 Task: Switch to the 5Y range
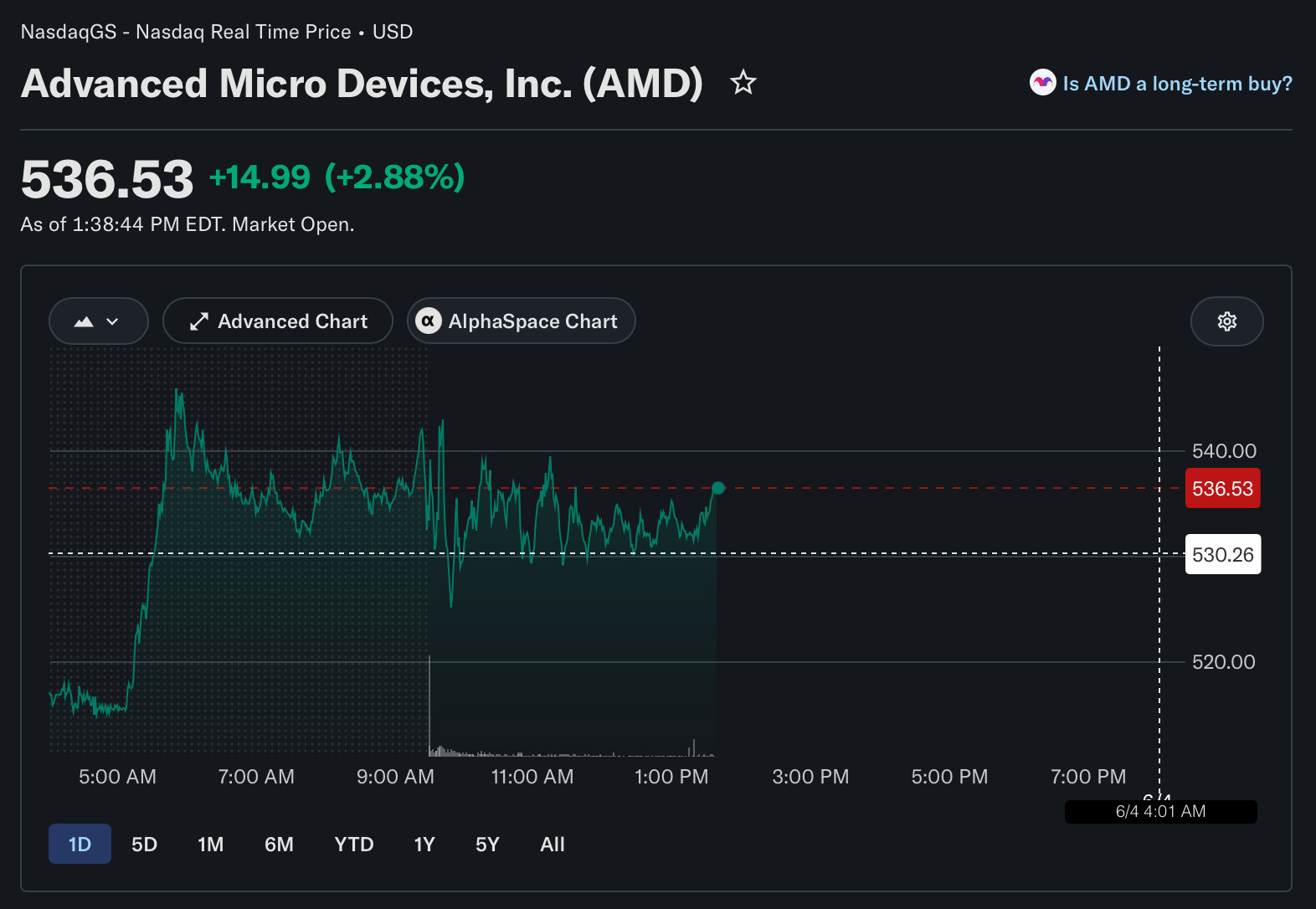click(487, 844)
